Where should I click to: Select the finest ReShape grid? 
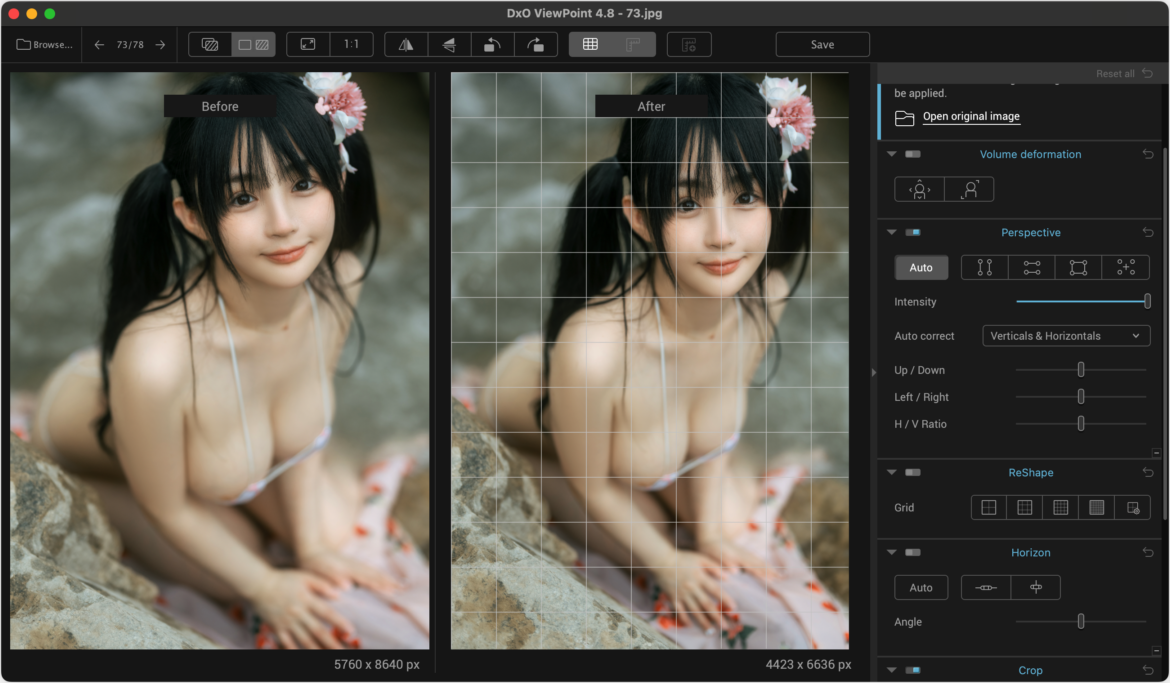(1096, 508)
